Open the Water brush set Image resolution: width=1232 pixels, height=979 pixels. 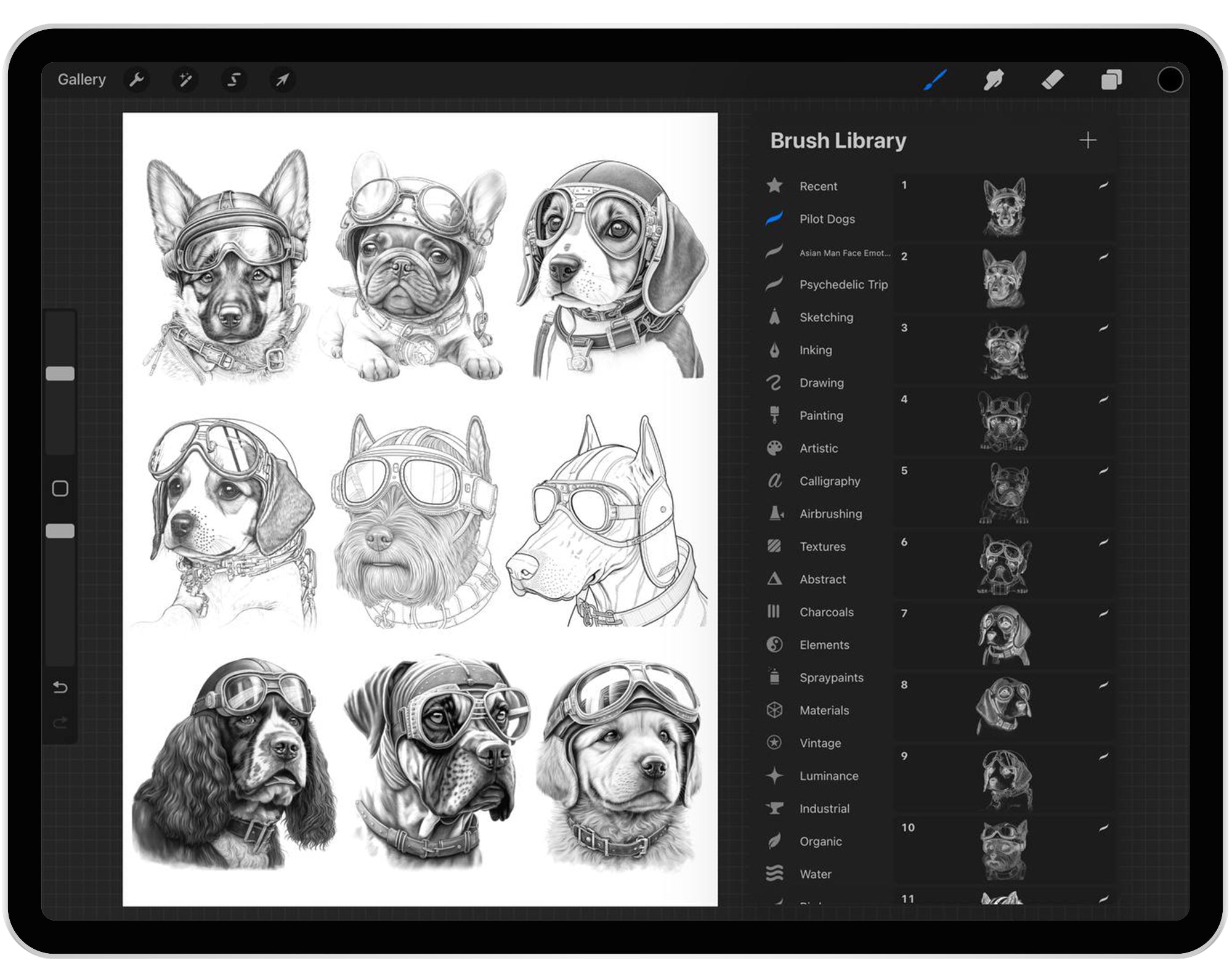click(x=816, y=874)
